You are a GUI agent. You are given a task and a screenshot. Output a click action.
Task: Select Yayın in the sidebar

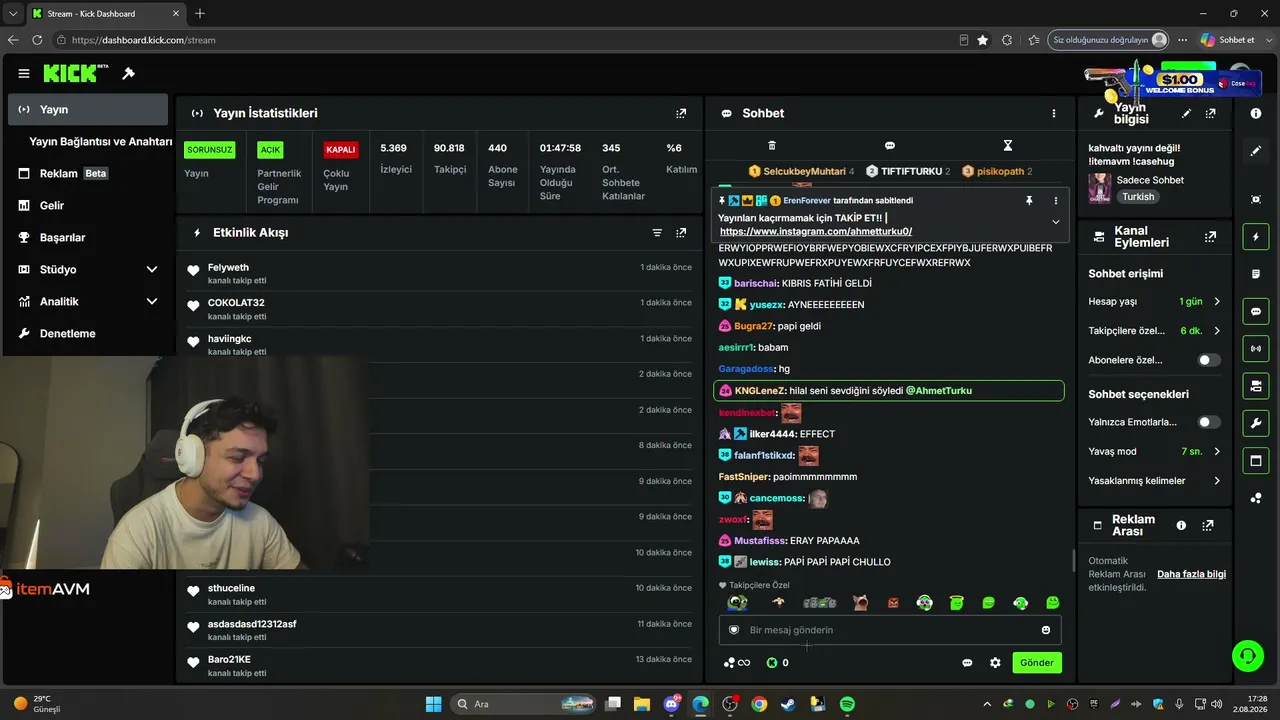[87, 109]
